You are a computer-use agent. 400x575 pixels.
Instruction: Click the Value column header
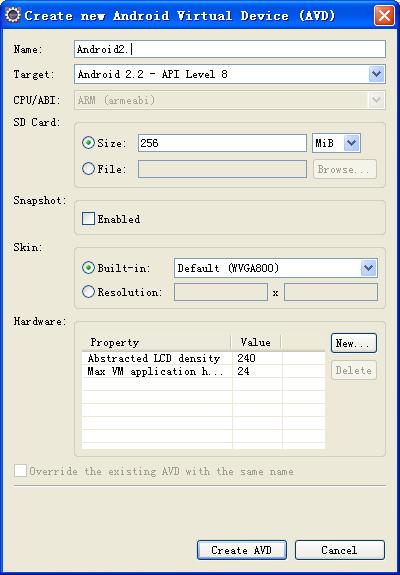256,343
